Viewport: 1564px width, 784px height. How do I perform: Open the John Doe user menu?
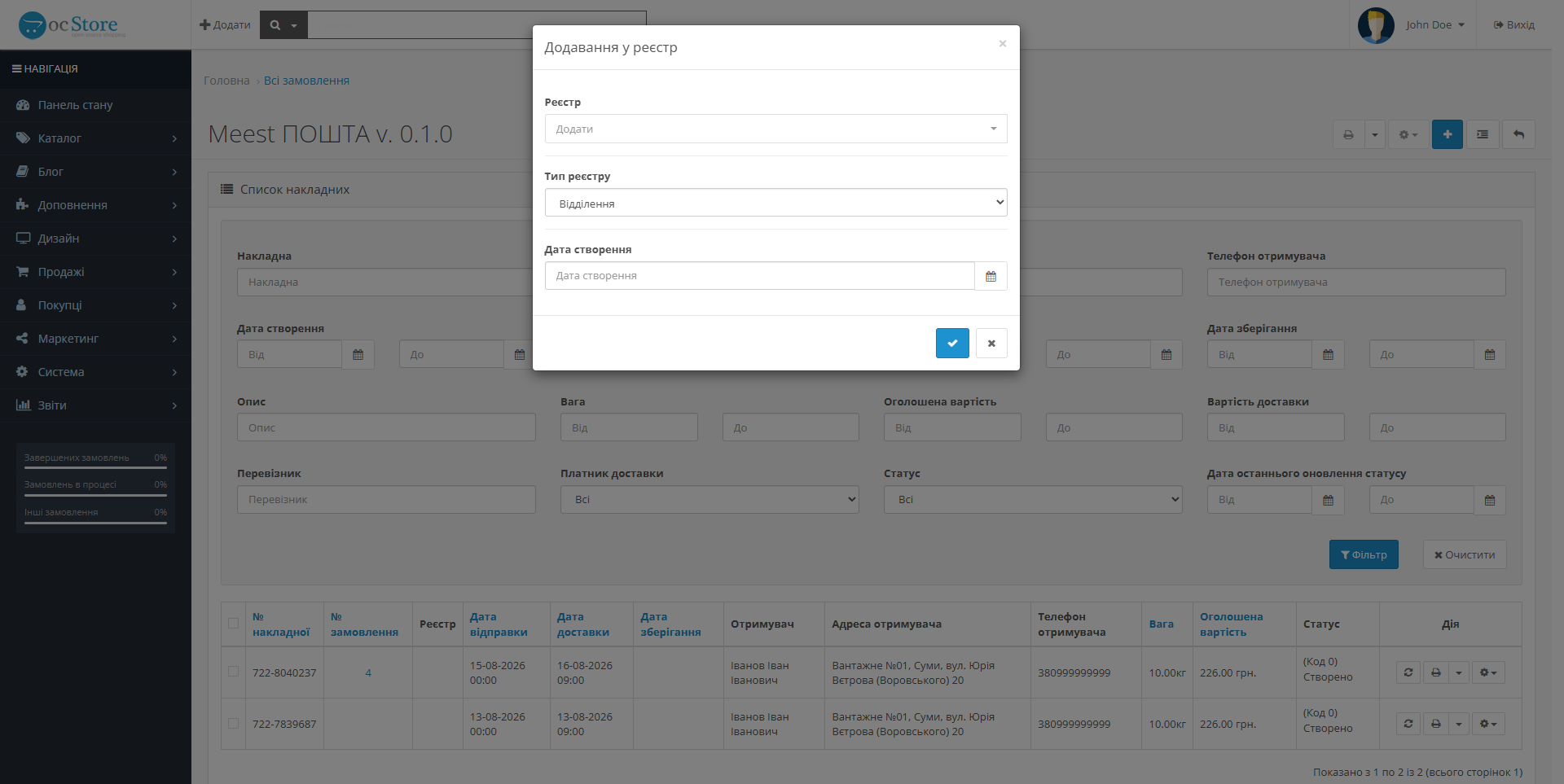point(1435,24)
